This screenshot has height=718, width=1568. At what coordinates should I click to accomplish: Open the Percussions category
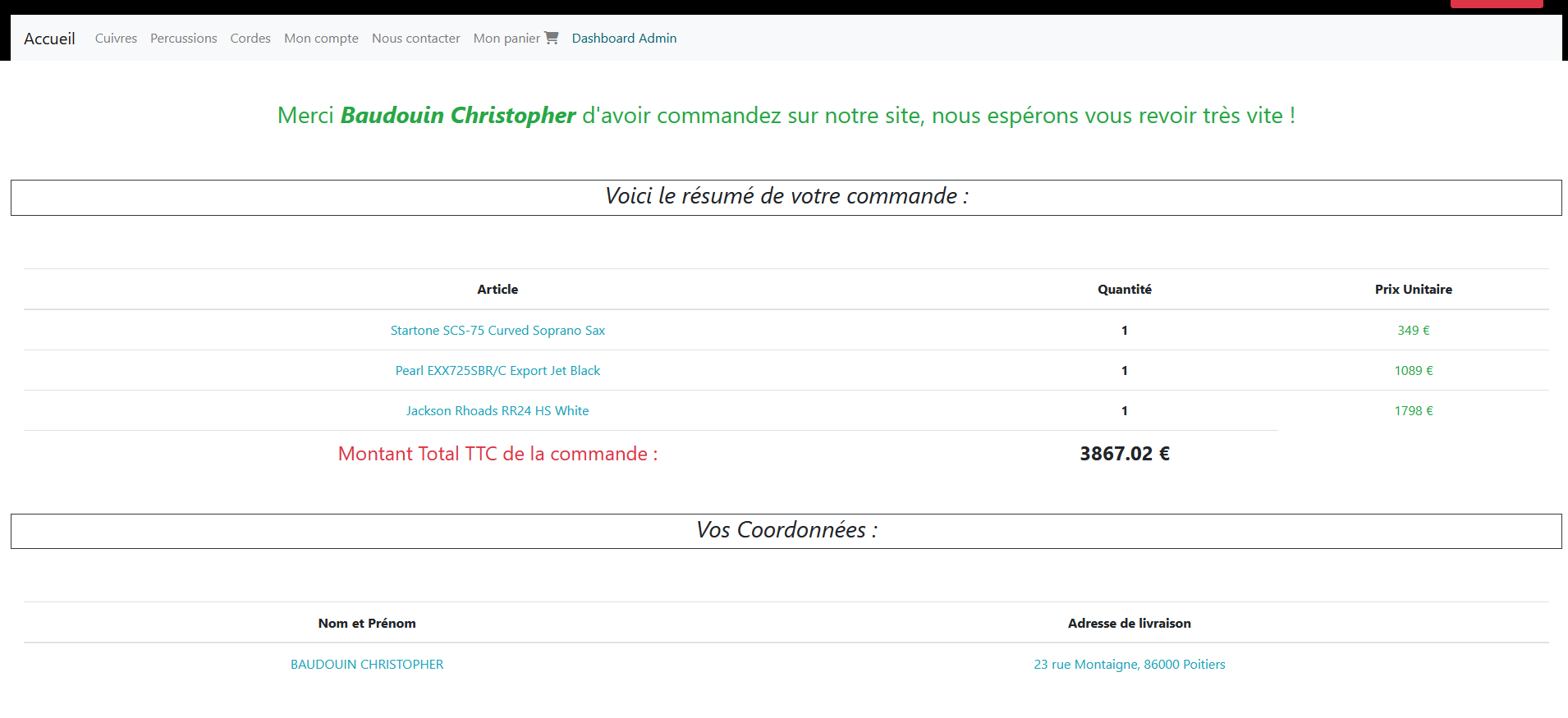183,39
